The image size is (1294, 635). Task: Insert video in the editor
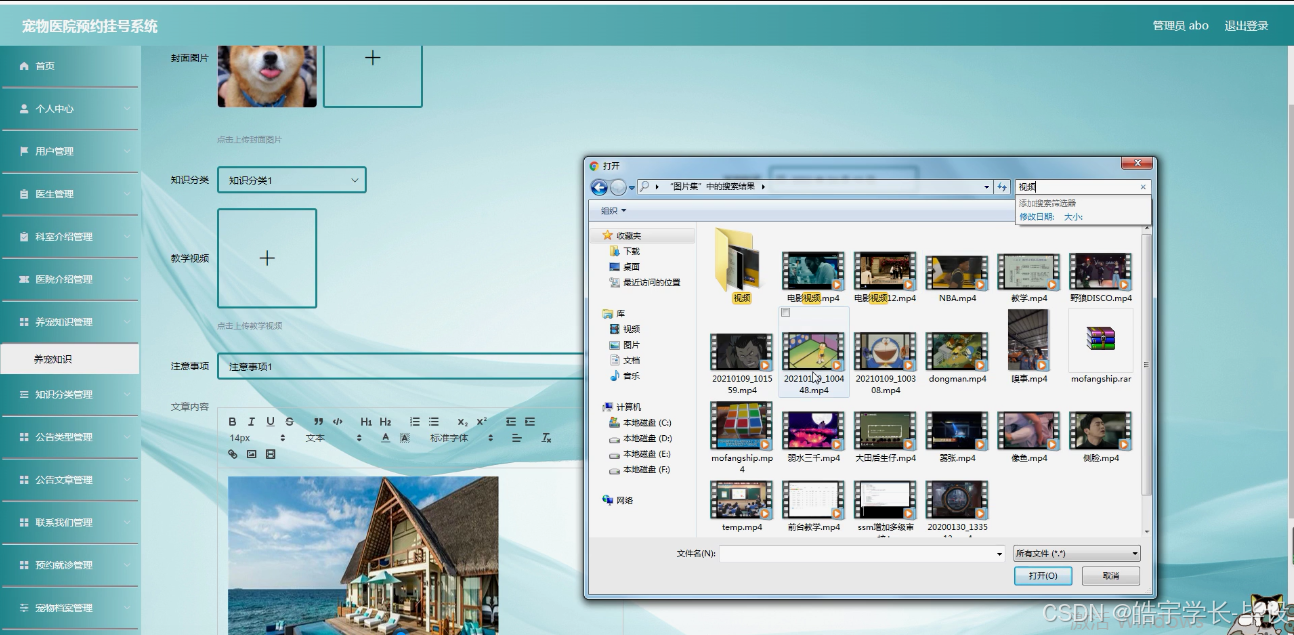pyautogui.click(x=270, y=454)
